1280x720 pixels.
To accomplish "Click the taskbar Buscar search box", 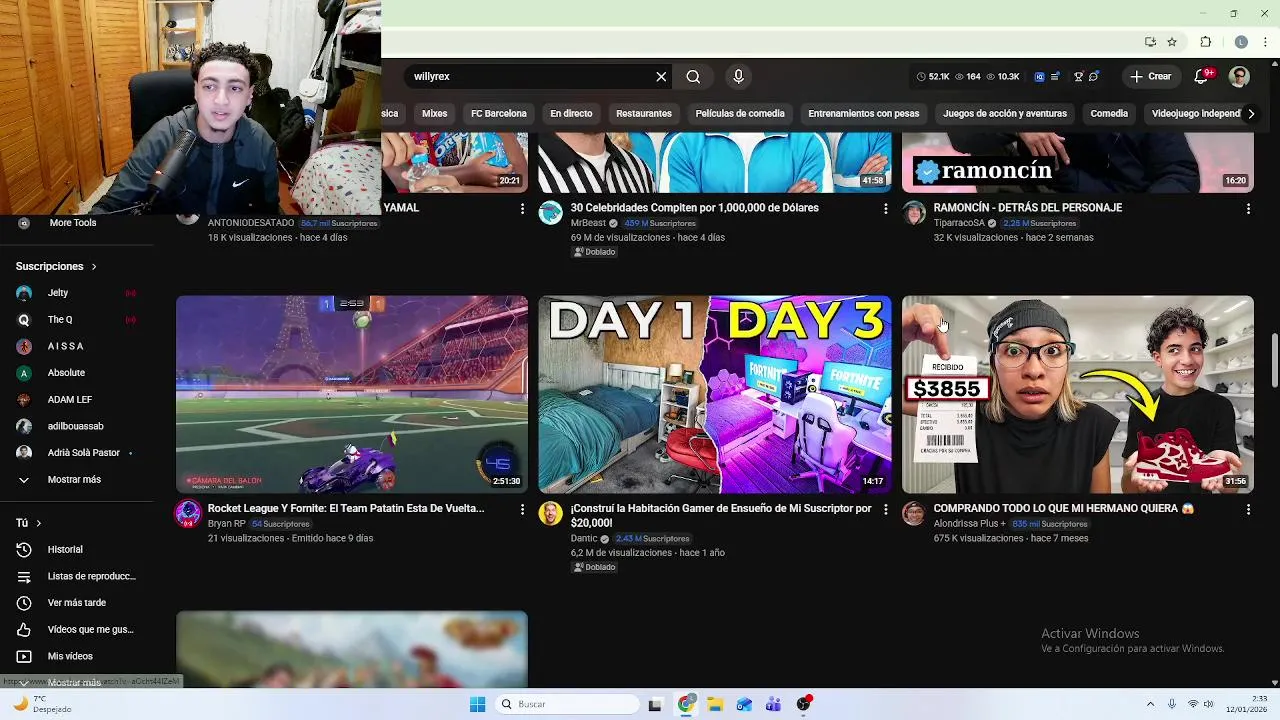I will click(567, 704).
